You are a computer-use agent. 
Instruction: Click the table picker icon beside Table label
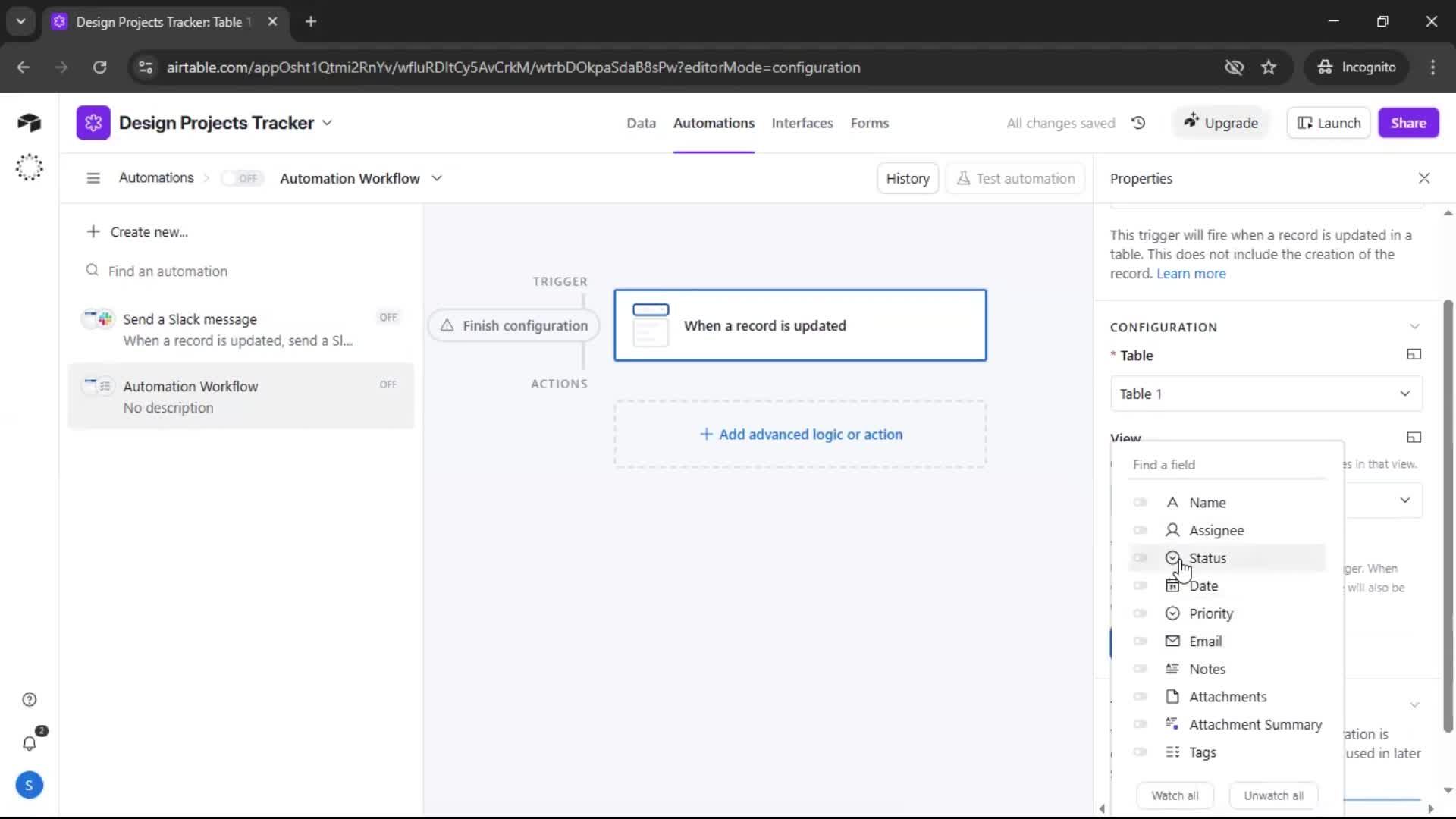pyautogui.click(x=1414, y=354)
